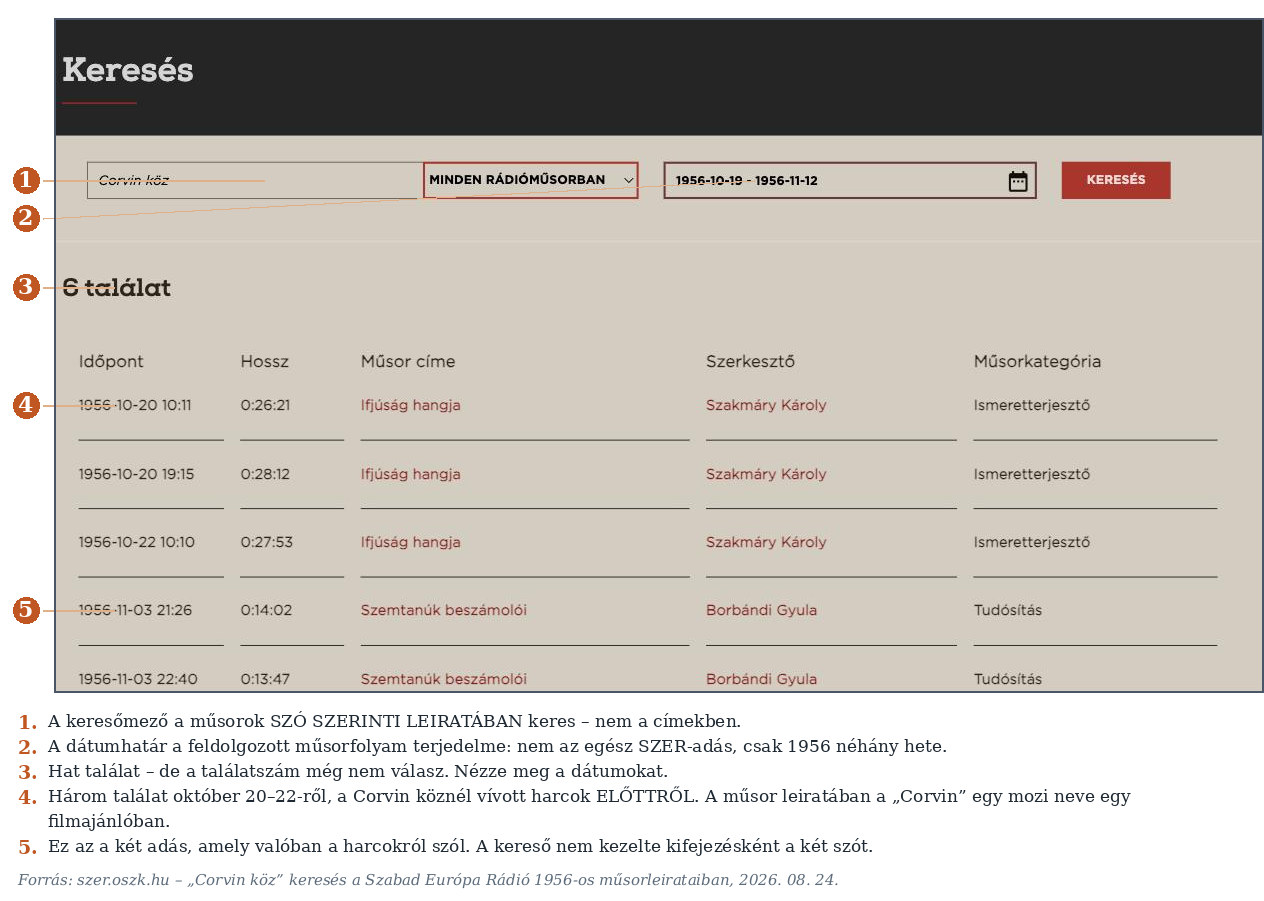Click the 1956-10-22 10:10 timestamp
This screenshot has height=901, width=1264.
tap(136, 542)
